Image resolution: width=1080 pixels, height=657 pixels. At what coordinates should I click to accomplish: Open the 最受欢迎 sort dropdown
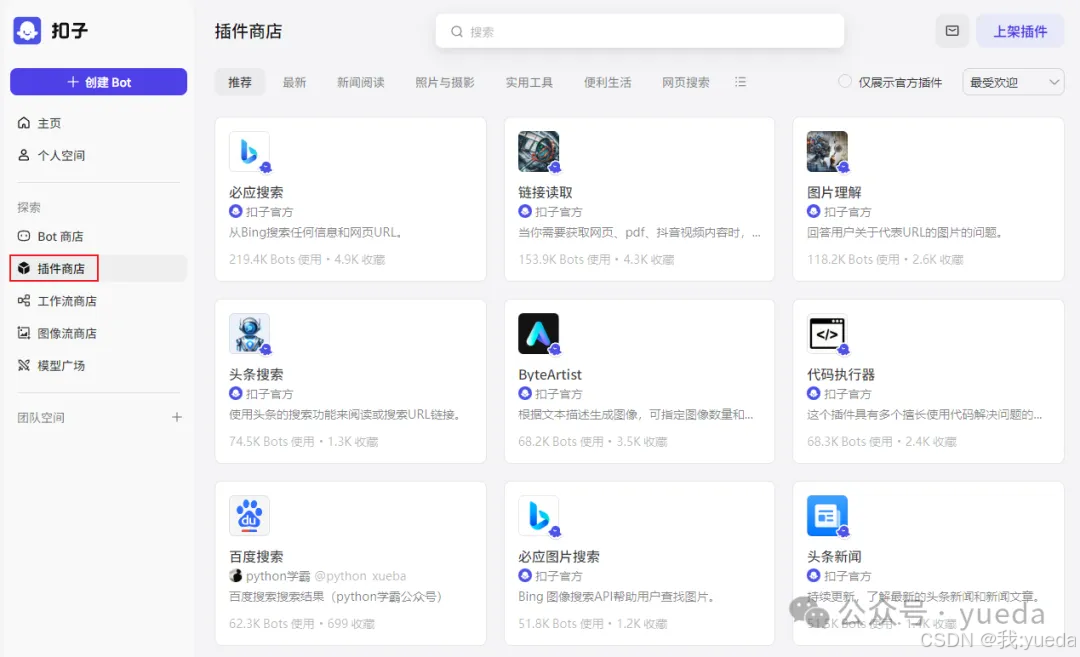click(x=1013, y=82)
